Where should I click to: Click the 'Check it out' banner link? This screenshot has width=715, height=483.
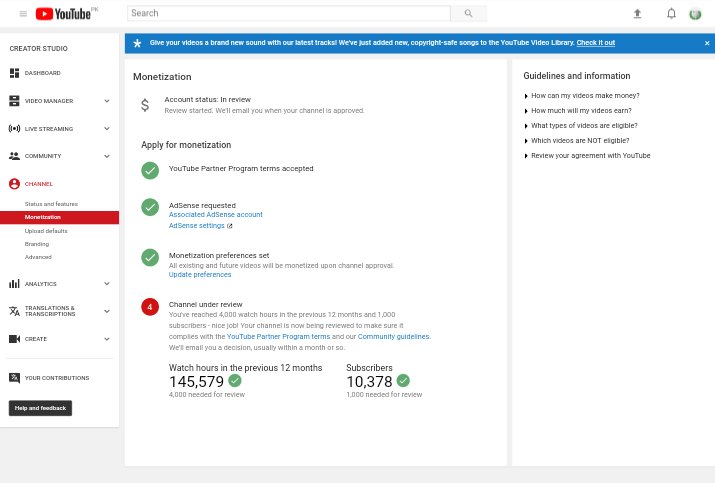point(596,43)
